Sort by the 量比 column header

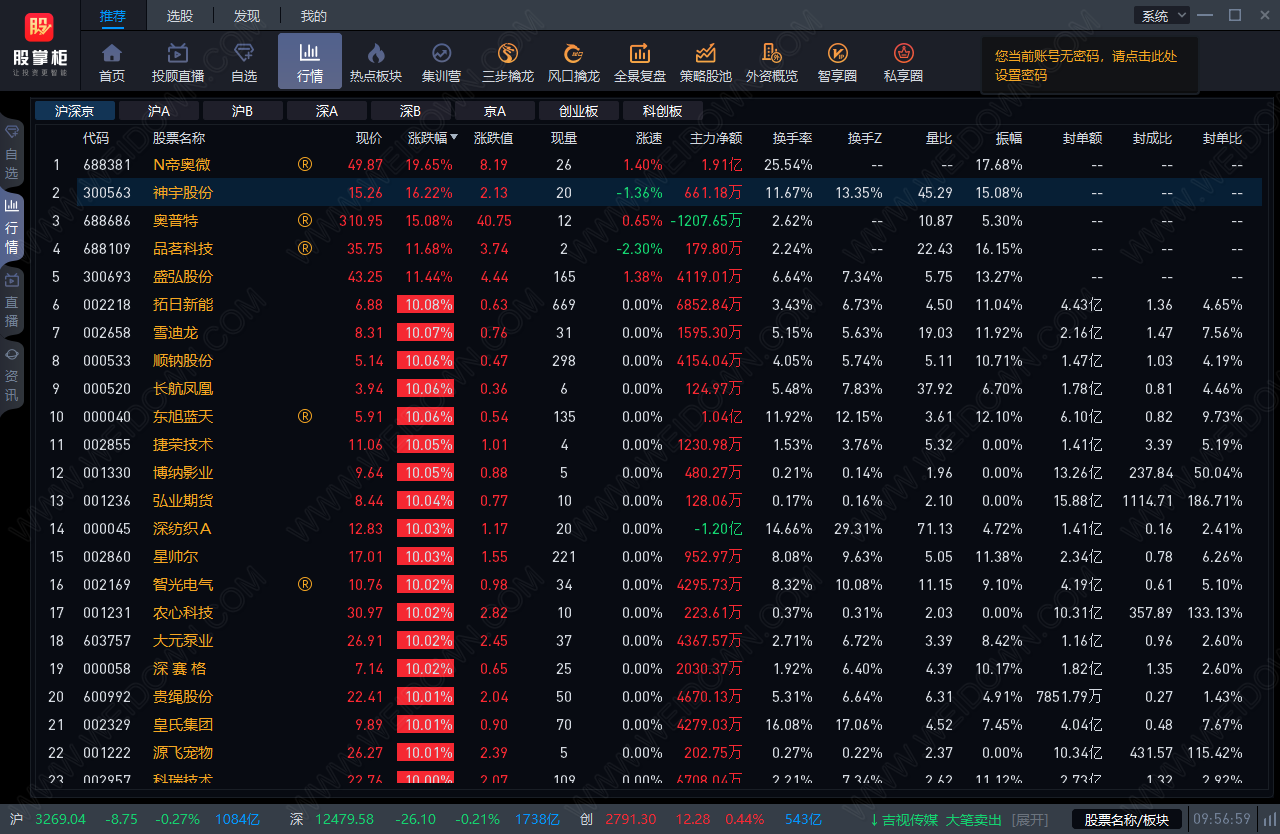pos(939,138)
